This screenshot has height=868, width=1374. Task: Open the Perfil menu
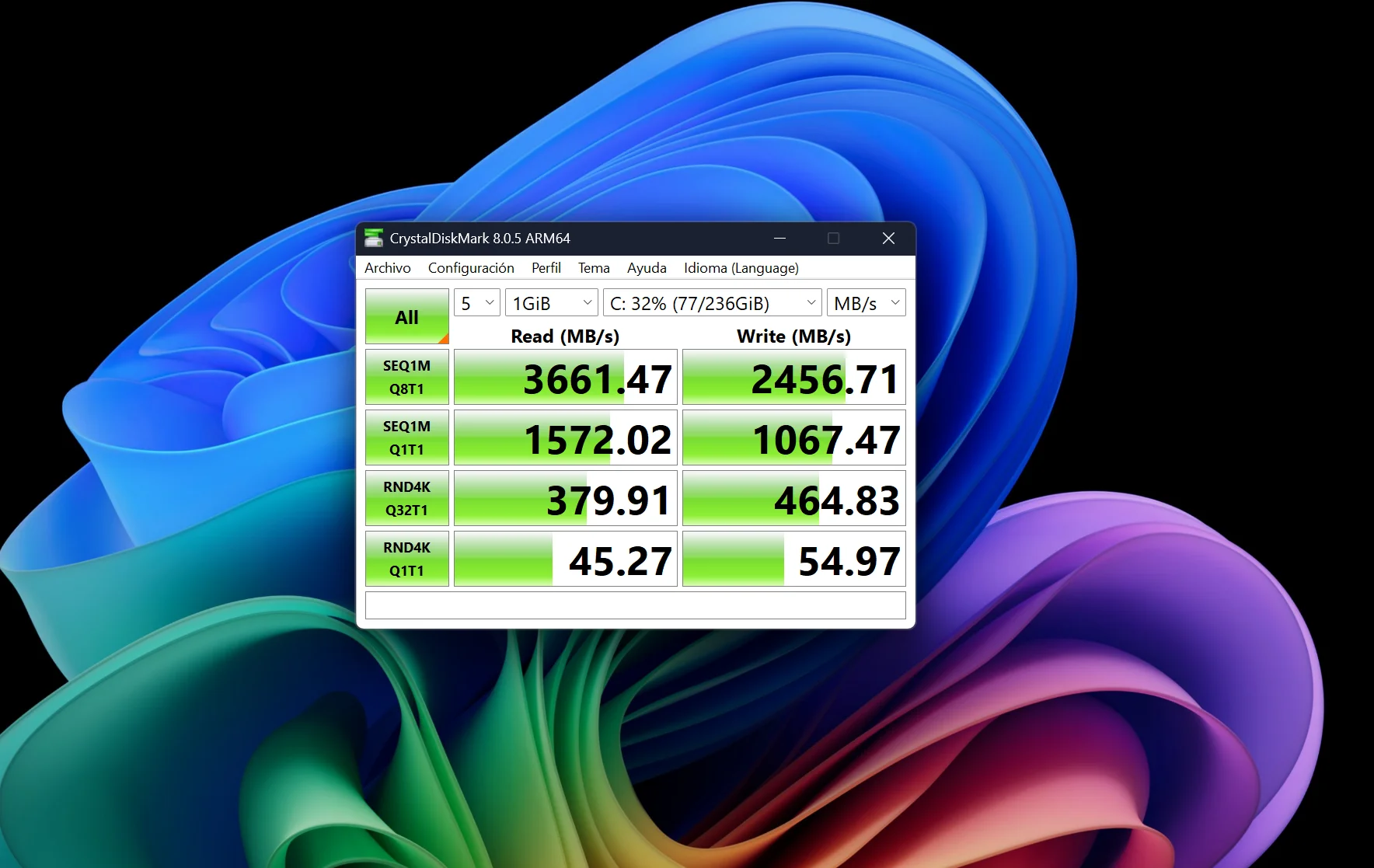[546, 267]
